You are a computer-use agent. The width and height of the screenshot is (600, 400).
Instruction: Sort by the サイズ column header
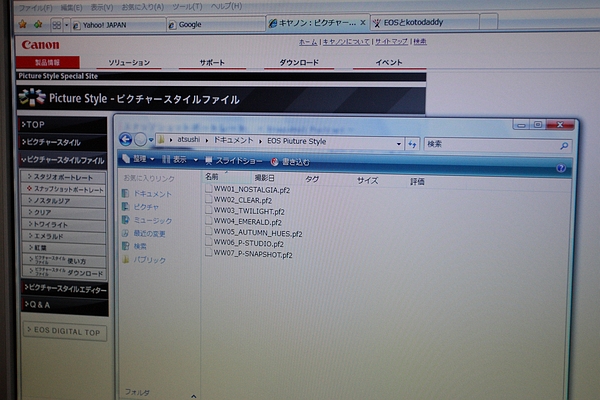[367, 180]
